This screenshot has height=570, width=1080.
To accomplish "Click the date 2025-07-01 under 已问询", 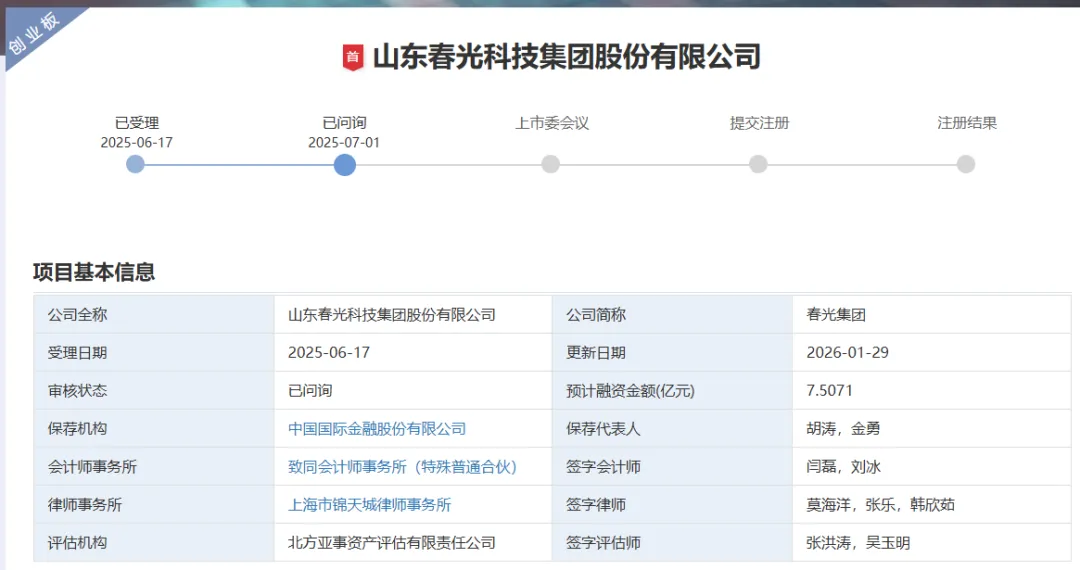I will click(344, 142).
